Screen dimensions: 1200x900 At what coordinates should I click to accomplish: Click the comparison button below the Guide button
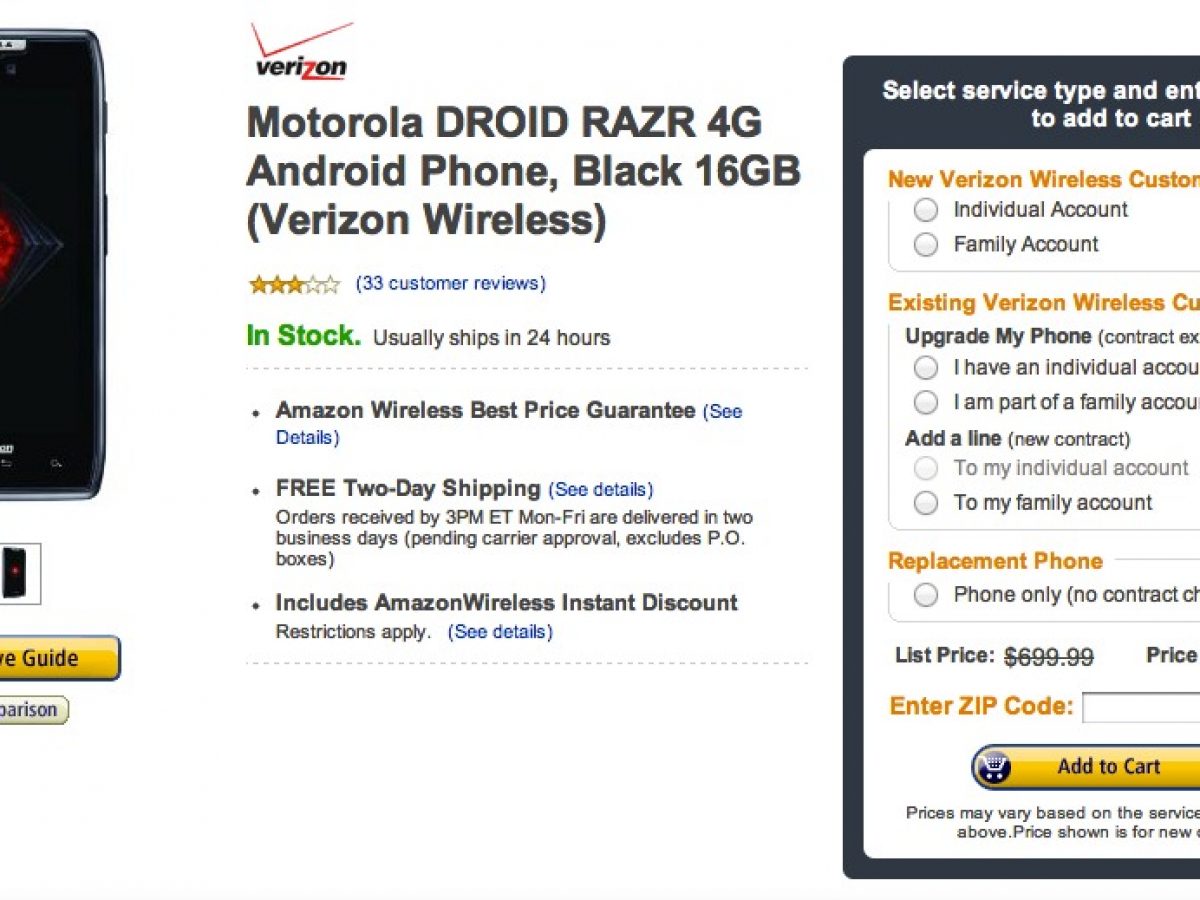[x=30, y=710]
